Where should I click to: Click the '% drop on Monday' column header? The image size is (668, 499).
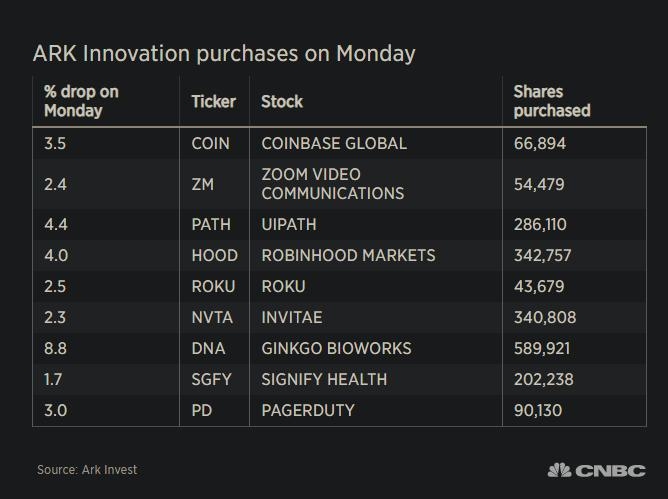coord(81,101)
